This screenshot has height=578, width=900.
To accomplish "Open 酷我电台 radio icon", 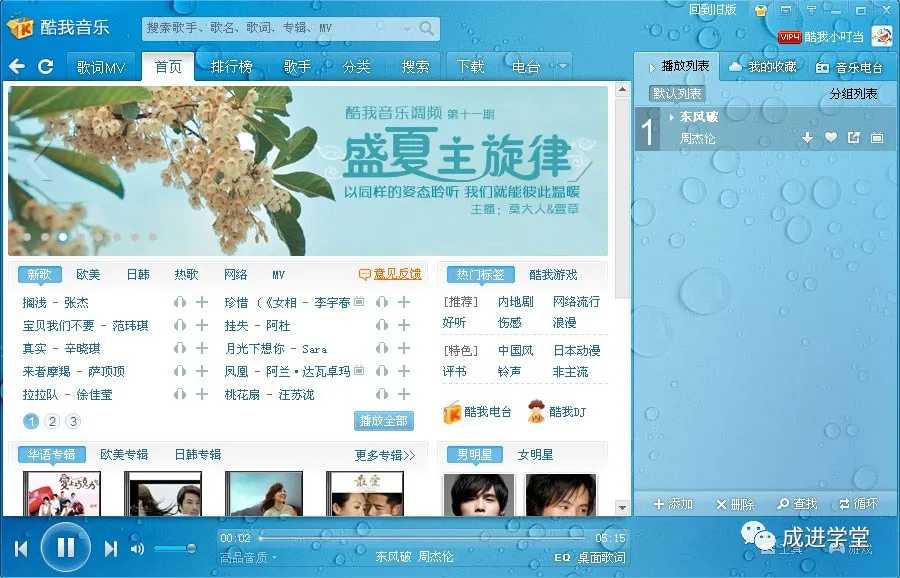I will [452, 412].
